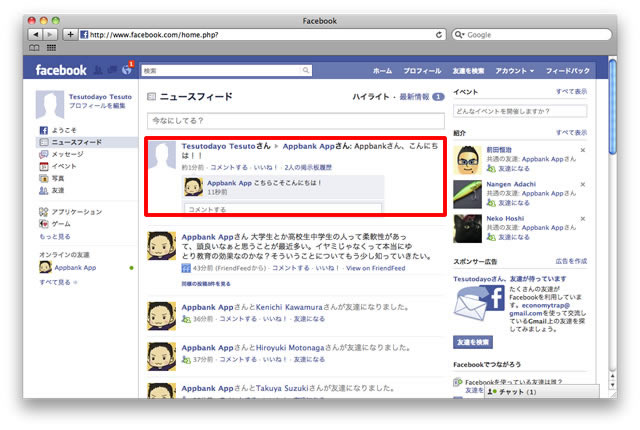Click the search magnifier in Facebook search
Image resolution: width=640 pixels, height=430 pixels.
tap(306, 70)
